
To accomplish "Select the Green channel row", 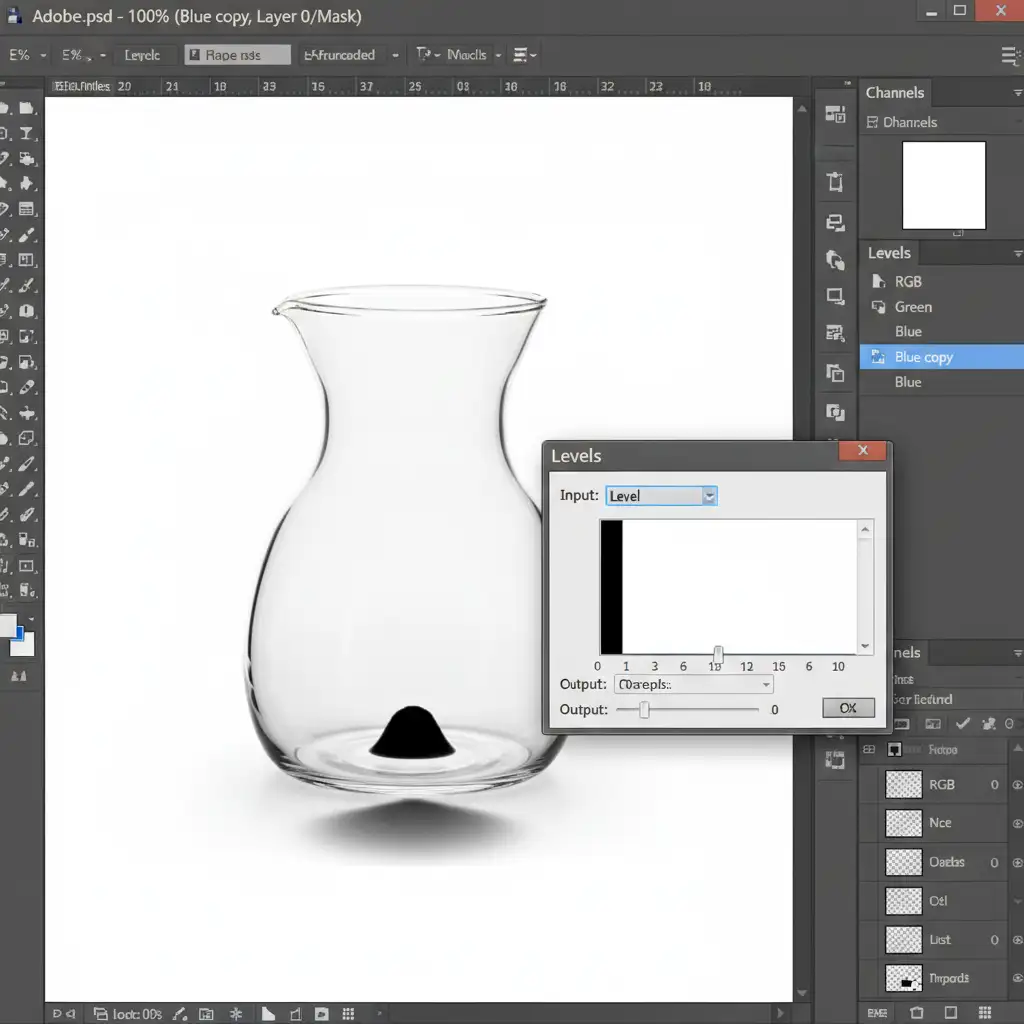I will 912,307.
